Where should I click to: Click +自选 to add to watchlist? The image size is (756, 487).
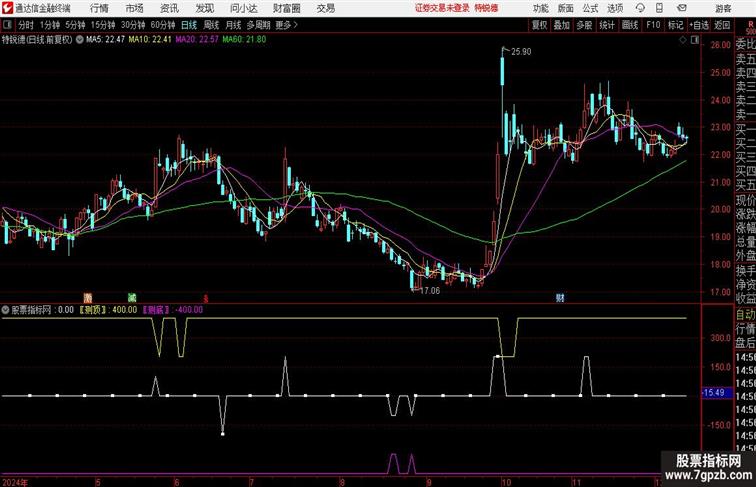tap(699, 25)
